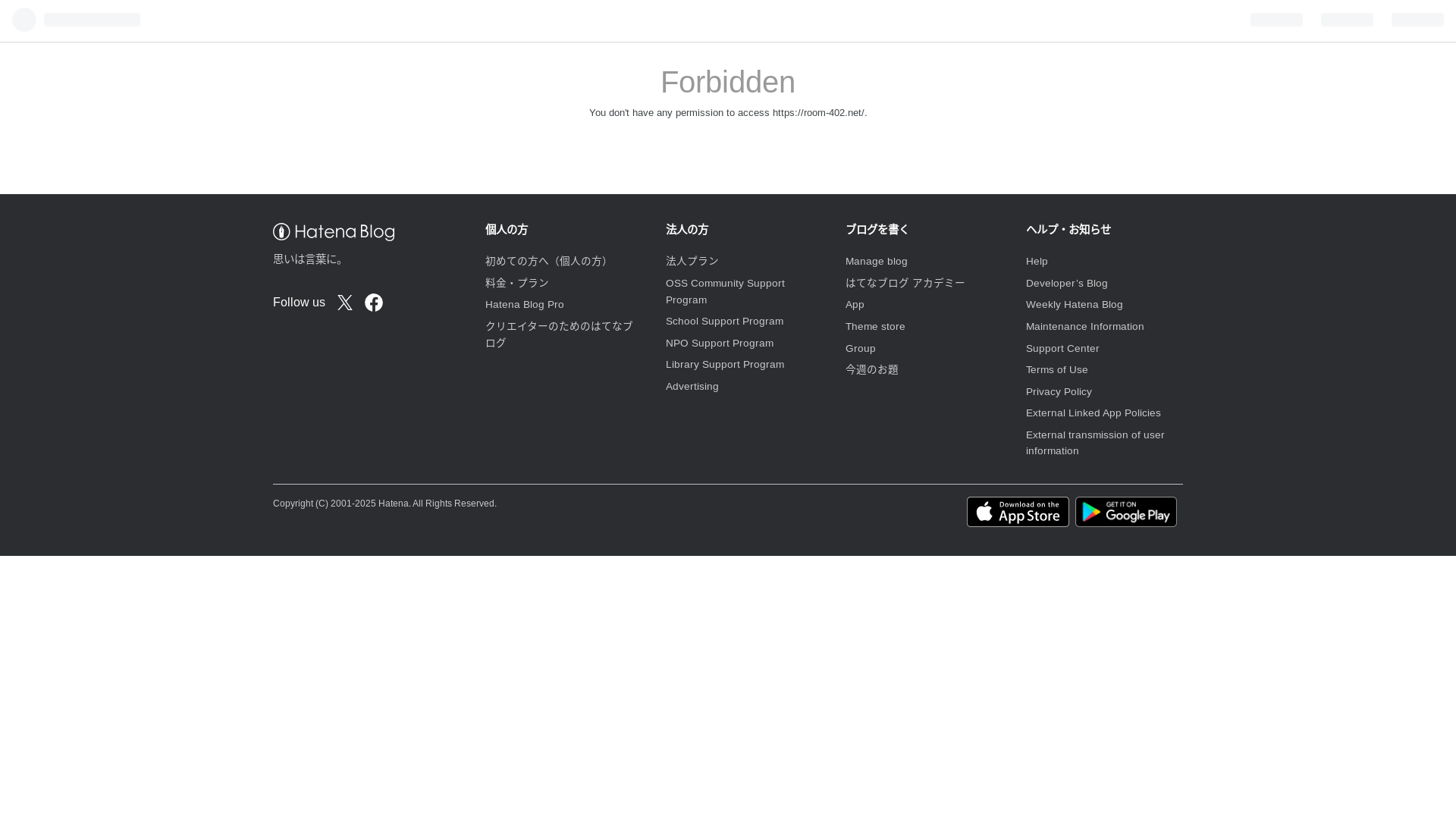Open External transmission of user information link
Screen dimensions: 1456x819
[1095, 443]
